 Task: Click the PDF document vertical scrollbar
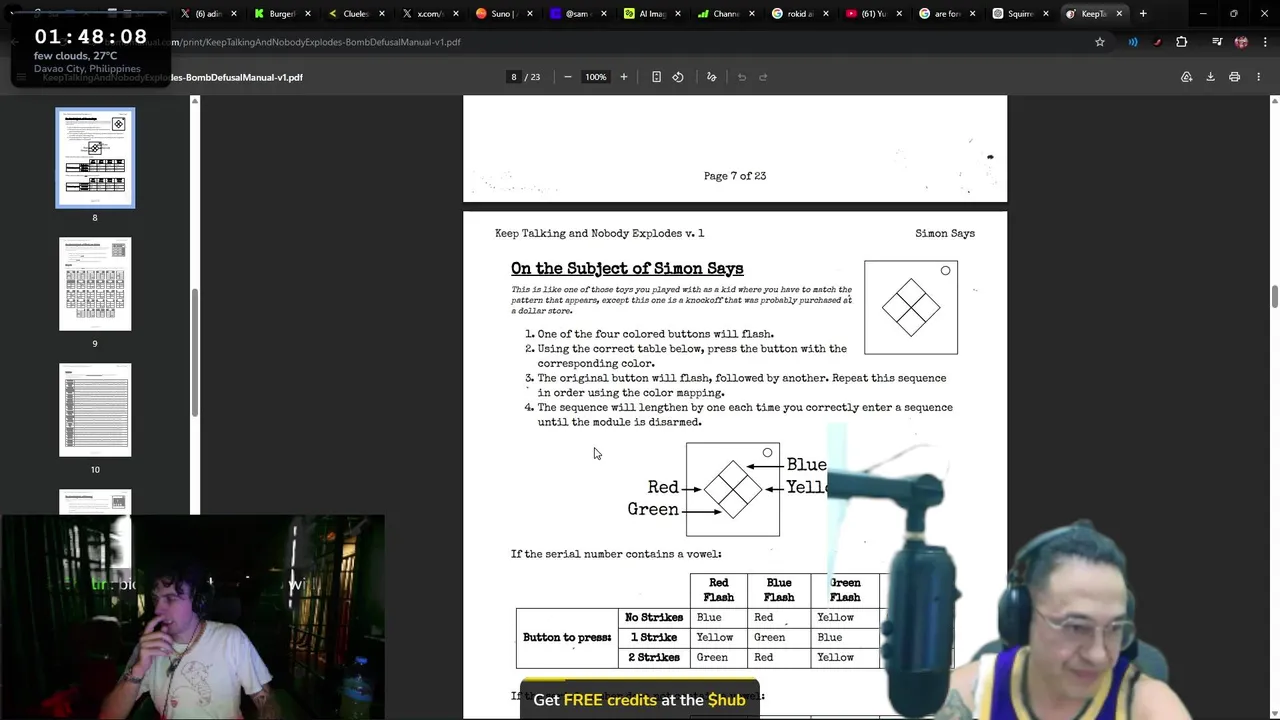point(1274,297)
